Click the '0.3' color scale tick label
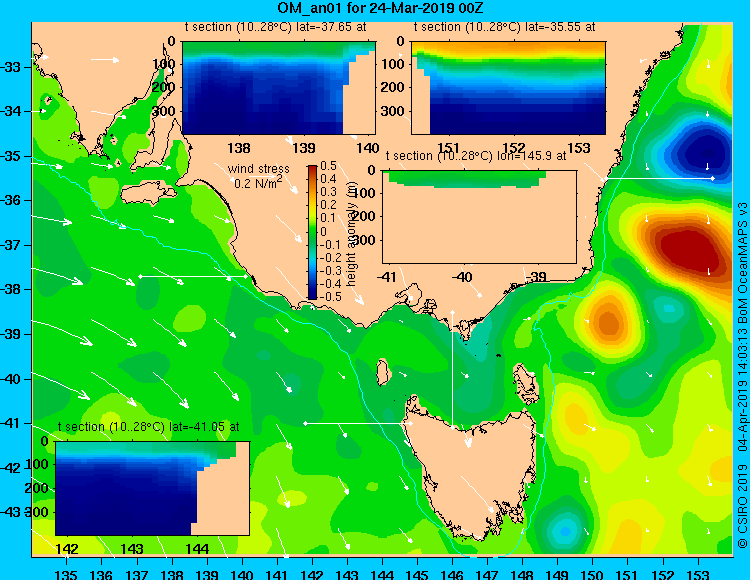Viewport: 750px width, 580px height. click(328, 192)
